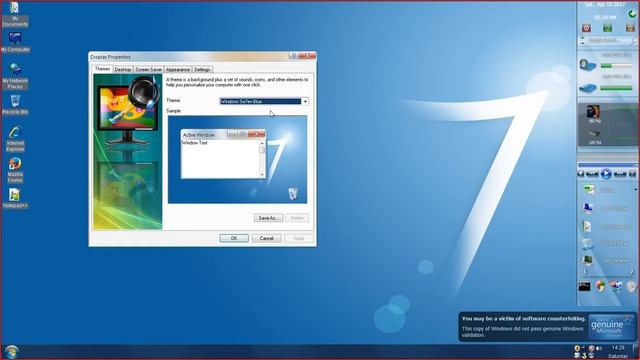Click OK in Display Properties
640x360 pixels.
point(234,238)
